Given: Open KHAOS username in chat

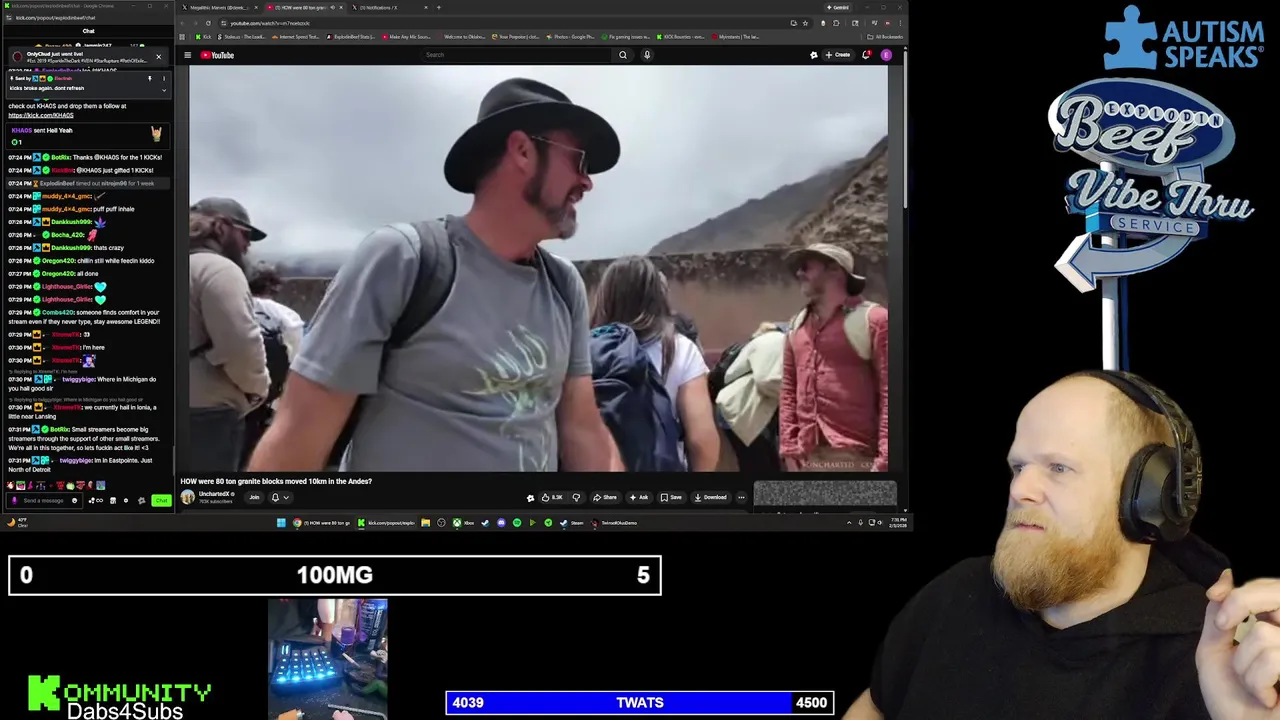Looking at the screenshot, I should coord(21,130).
